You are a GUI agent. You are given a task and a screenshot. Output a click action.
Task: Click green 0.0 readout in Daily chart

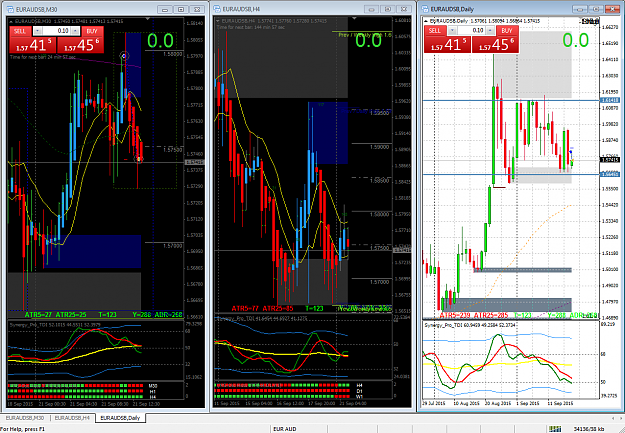tap(576, 40)
